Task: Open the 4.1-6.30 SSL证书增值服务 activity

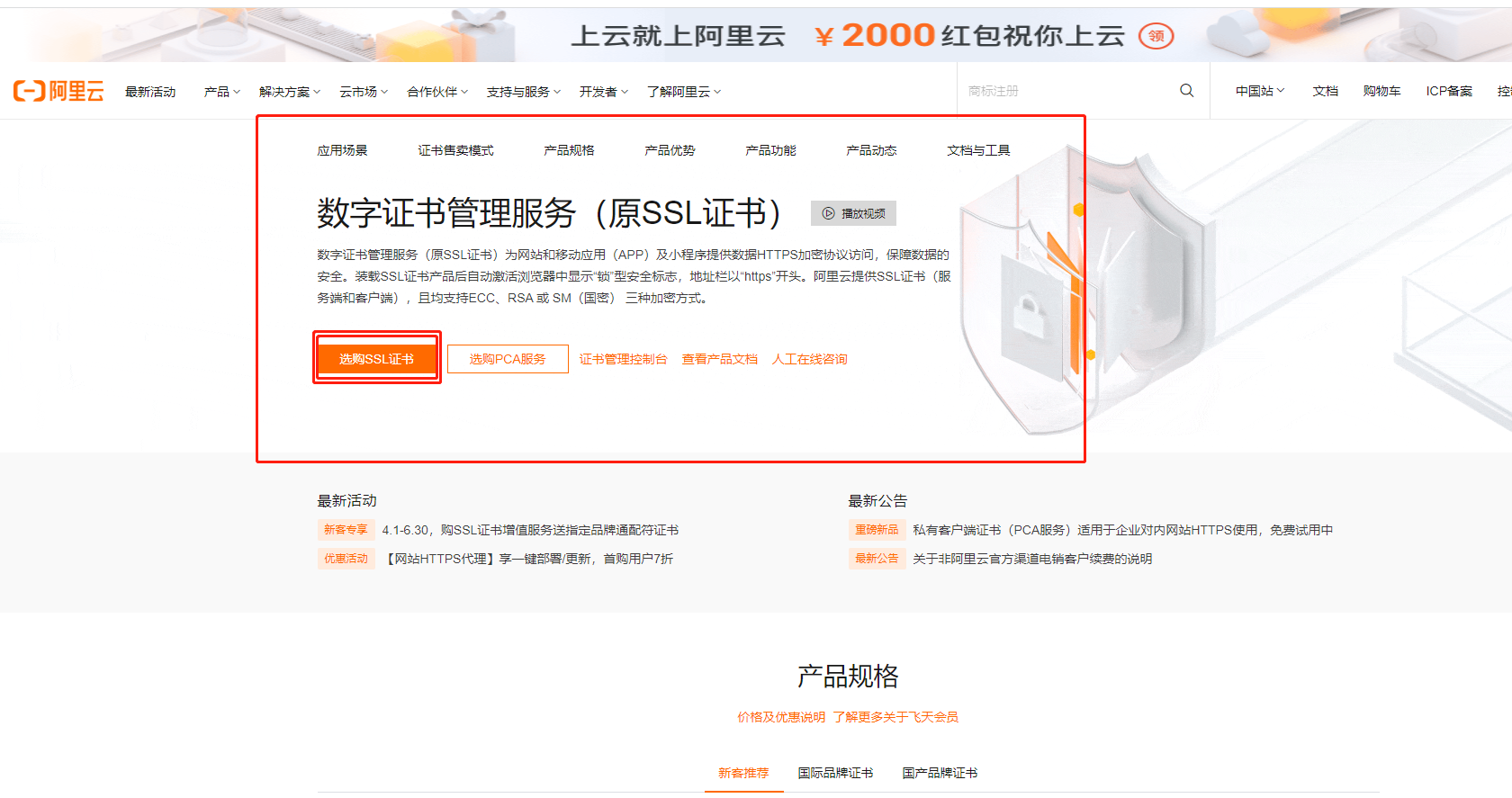Action: coord(530,530)
